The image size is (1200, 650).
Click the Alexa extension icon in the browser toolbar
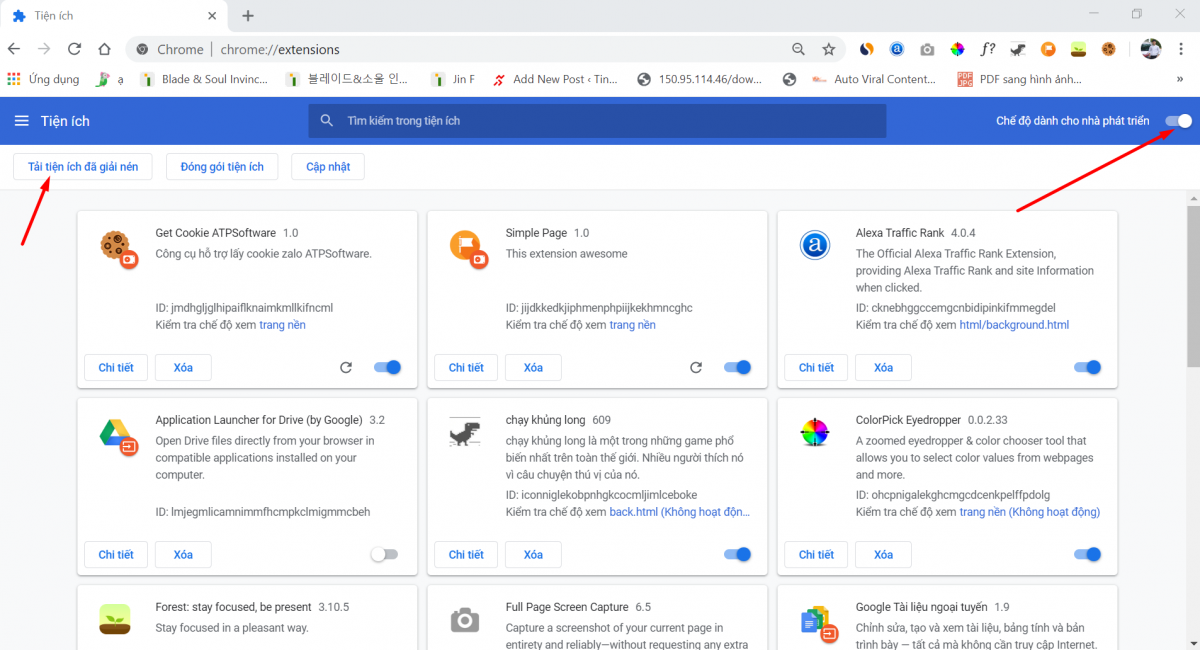click(x=897, y=49)
